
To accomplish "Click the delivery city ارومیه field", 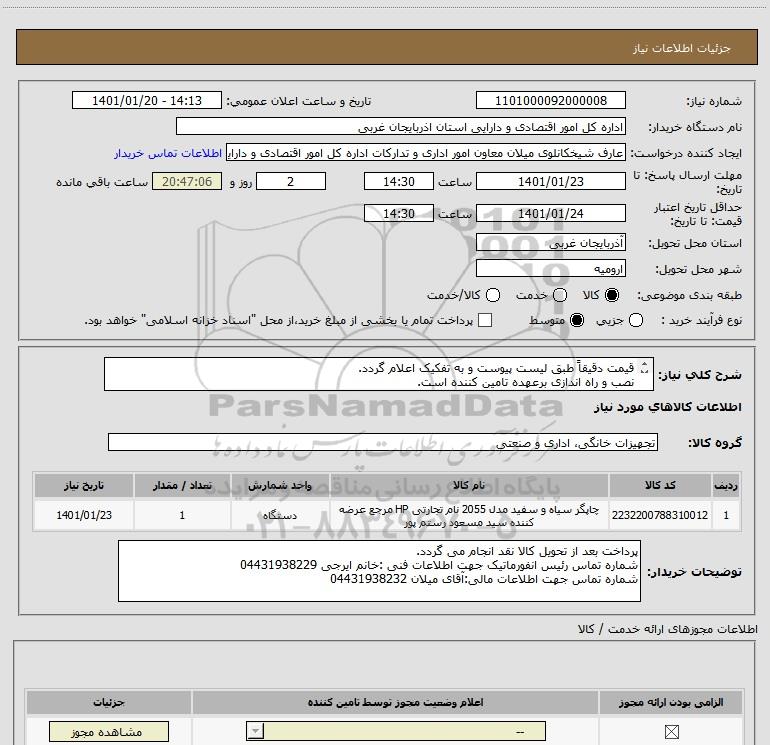I will (550, 269).
